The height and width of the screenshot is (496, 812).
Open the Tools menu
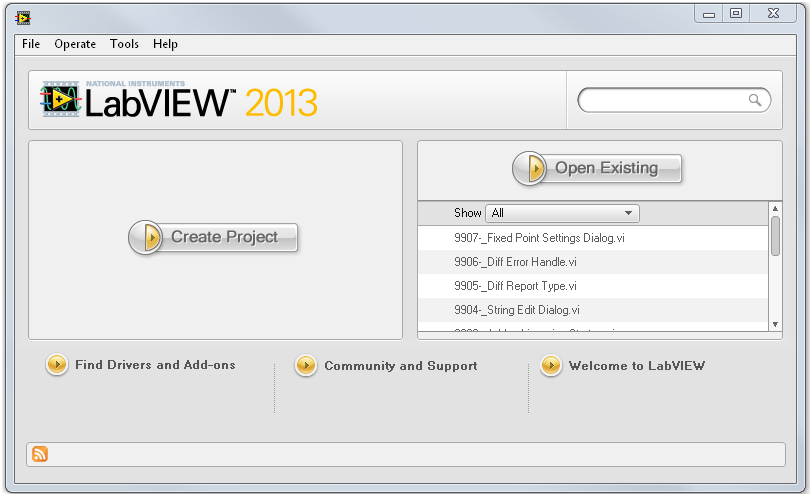(125, 44)
